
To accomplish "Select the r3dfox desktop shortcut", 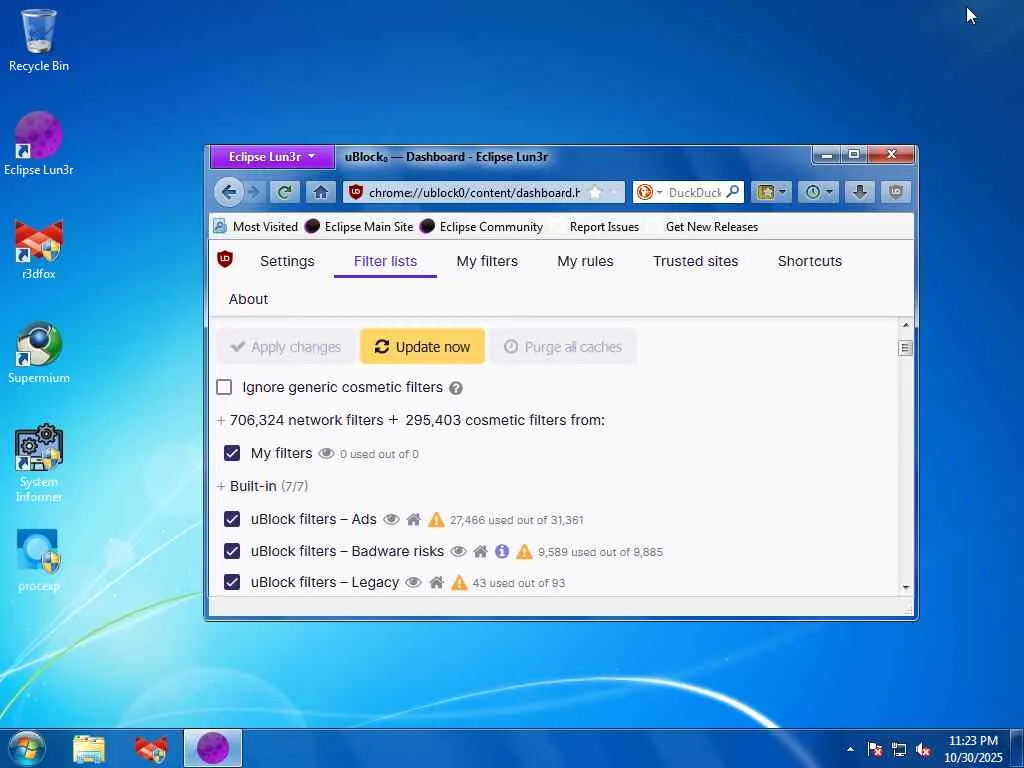I will [x=39, y=249].
